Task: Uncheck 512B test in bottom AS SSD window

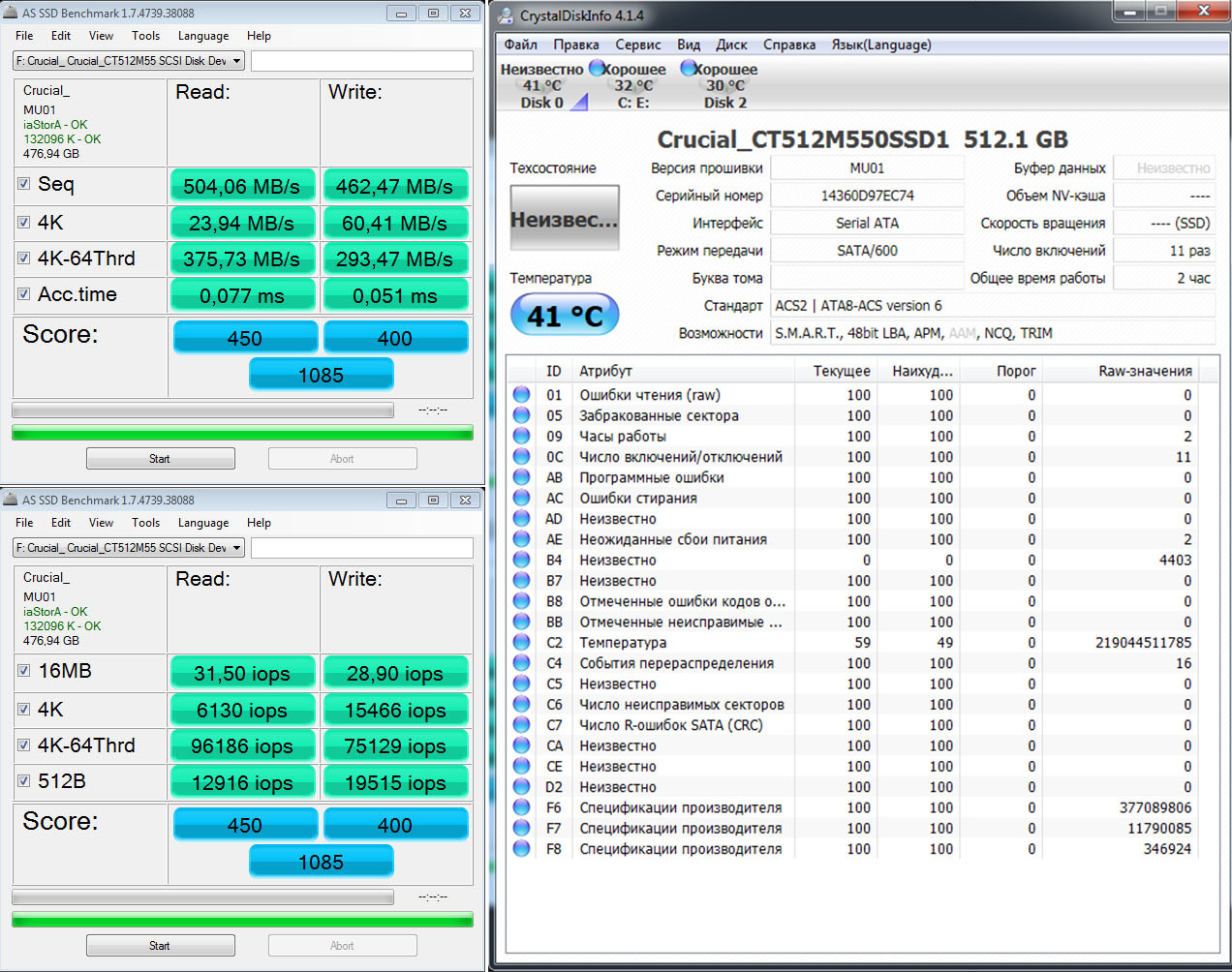Action: point(24,780)
